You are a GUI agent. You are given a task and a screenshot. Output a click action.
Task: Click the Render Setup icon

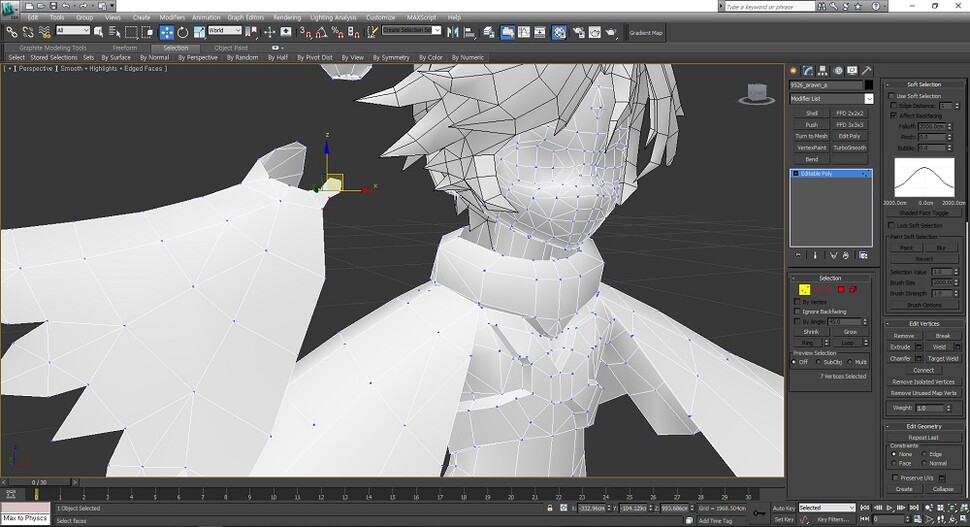(578, 32)
